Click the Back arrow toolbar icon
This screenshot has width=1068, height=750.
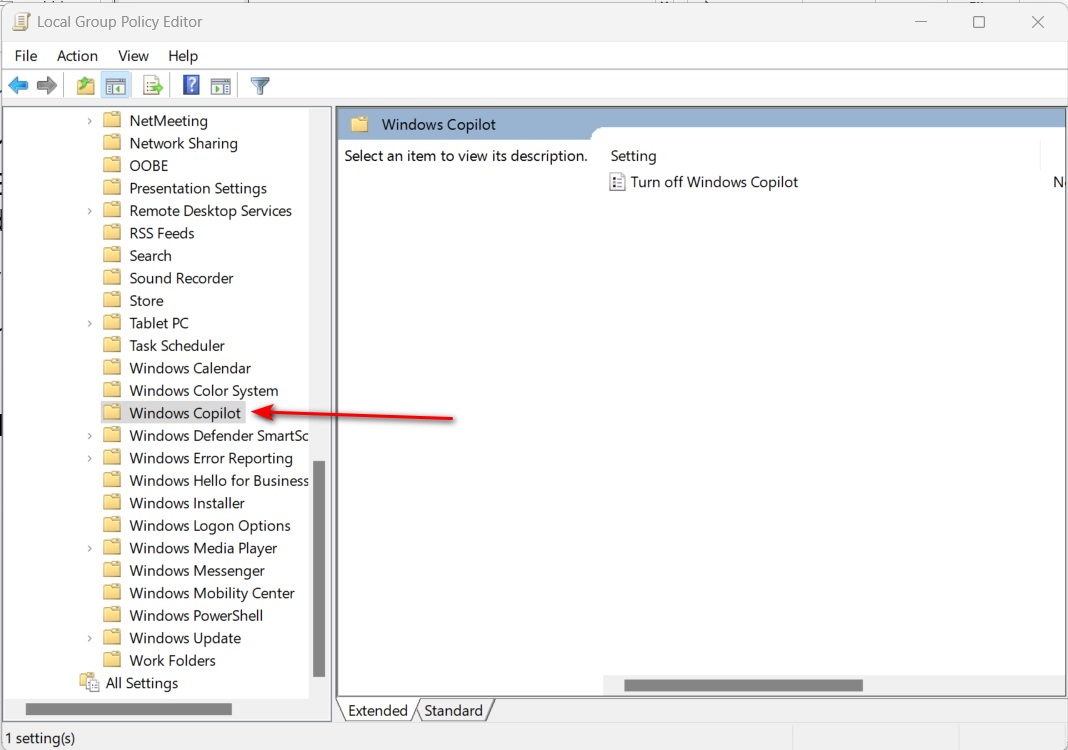(18, 86)
